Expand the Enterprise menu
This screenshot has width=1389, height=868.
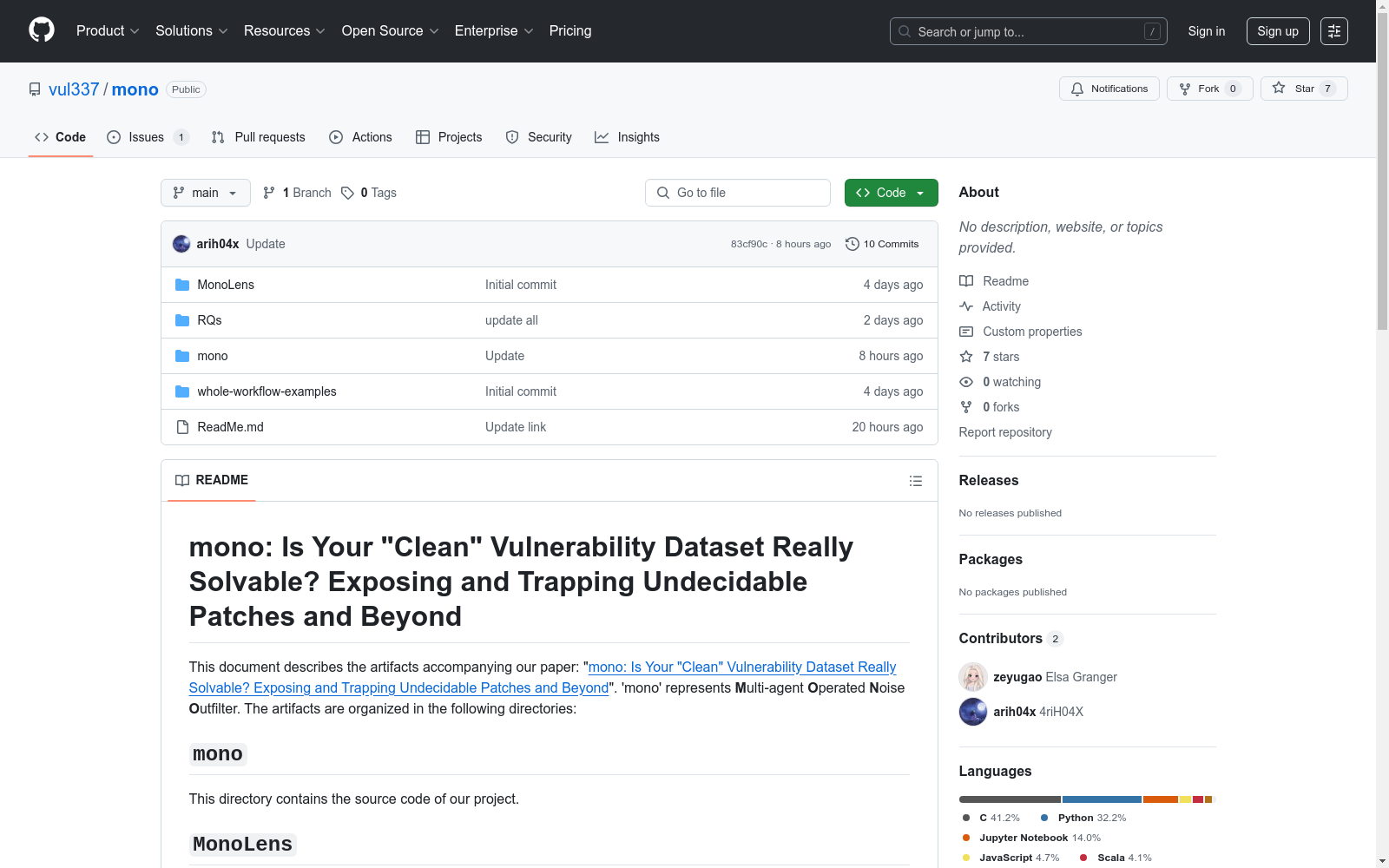pos(494,31)
